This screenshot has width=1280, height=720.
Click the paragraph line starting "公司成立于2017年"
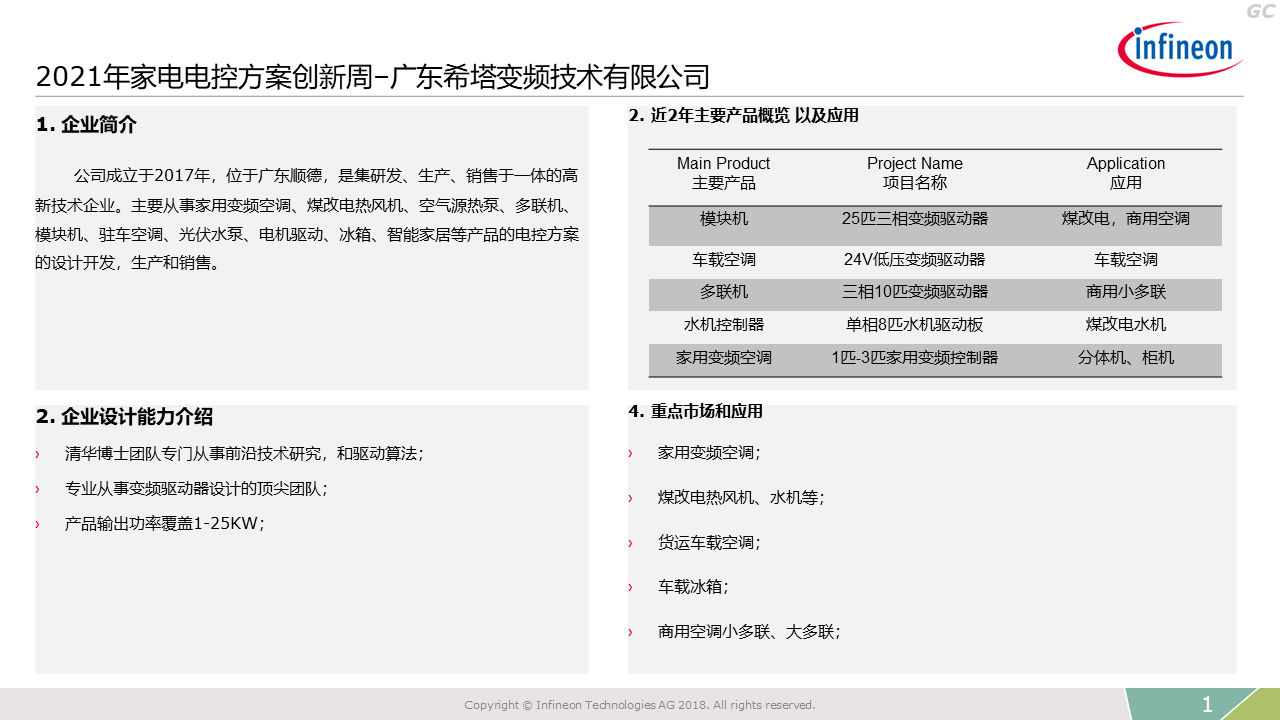coord(326,176)
